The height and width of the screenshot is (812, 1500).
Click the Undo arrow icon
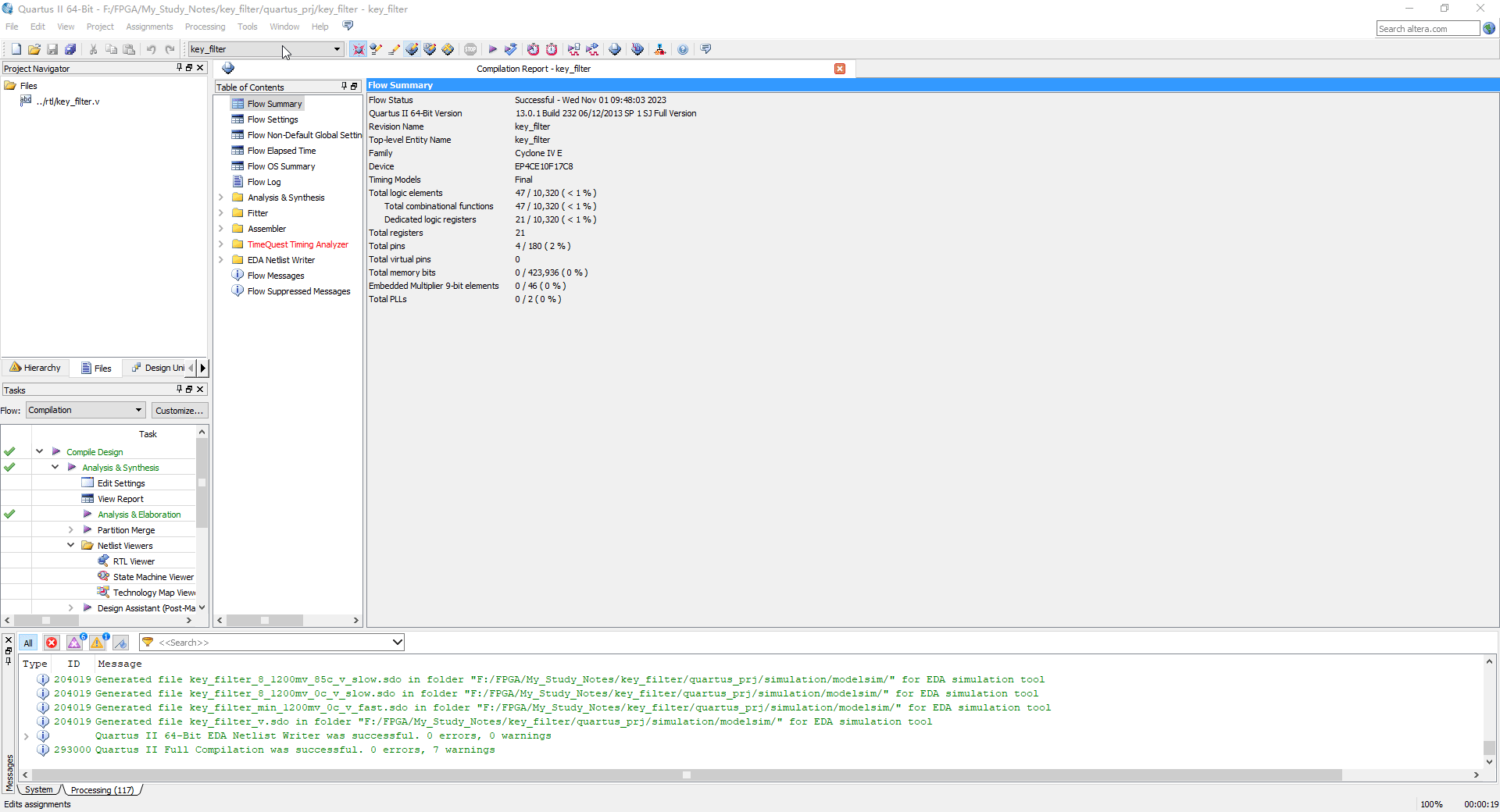(151, 49)
